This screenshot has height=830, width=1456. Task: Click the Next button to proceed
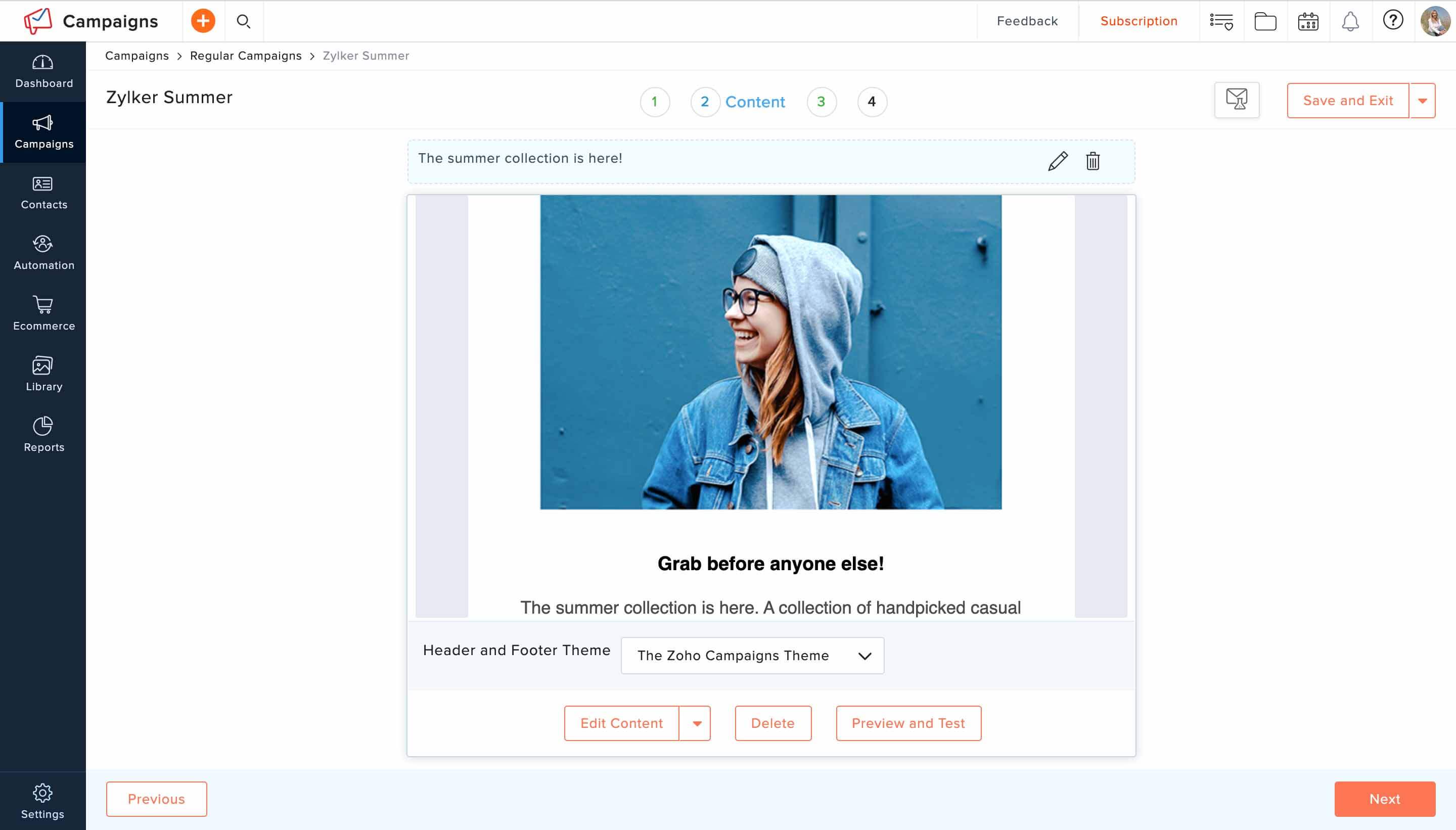1385,798
